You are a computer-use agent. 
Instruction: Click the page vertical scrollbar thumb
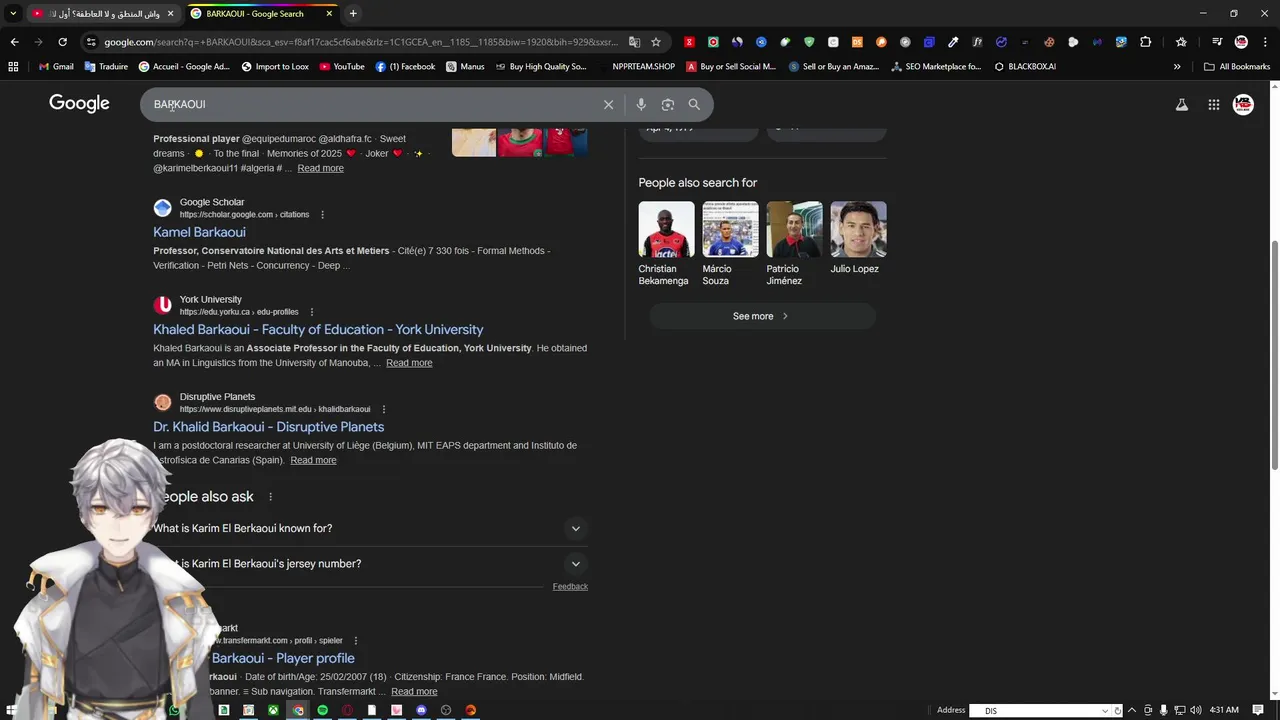point(1274,355)
